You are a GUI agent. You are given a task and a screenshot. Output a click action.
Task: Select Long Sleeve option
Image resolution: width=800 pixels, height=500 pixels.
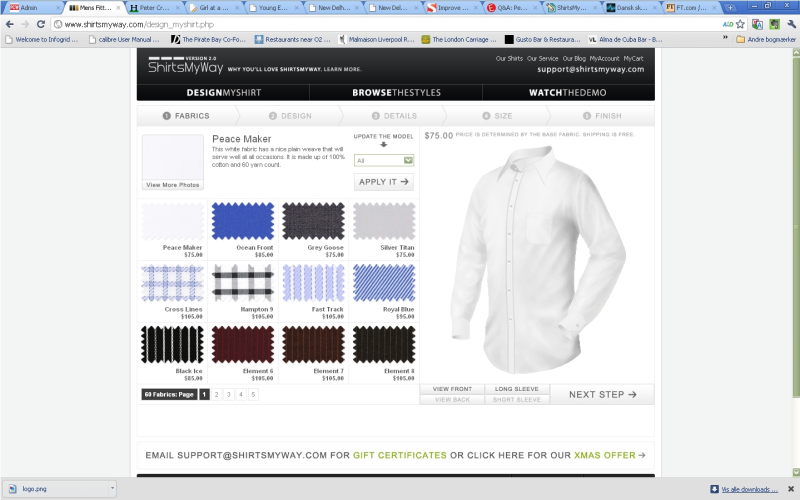click(517, 389)
